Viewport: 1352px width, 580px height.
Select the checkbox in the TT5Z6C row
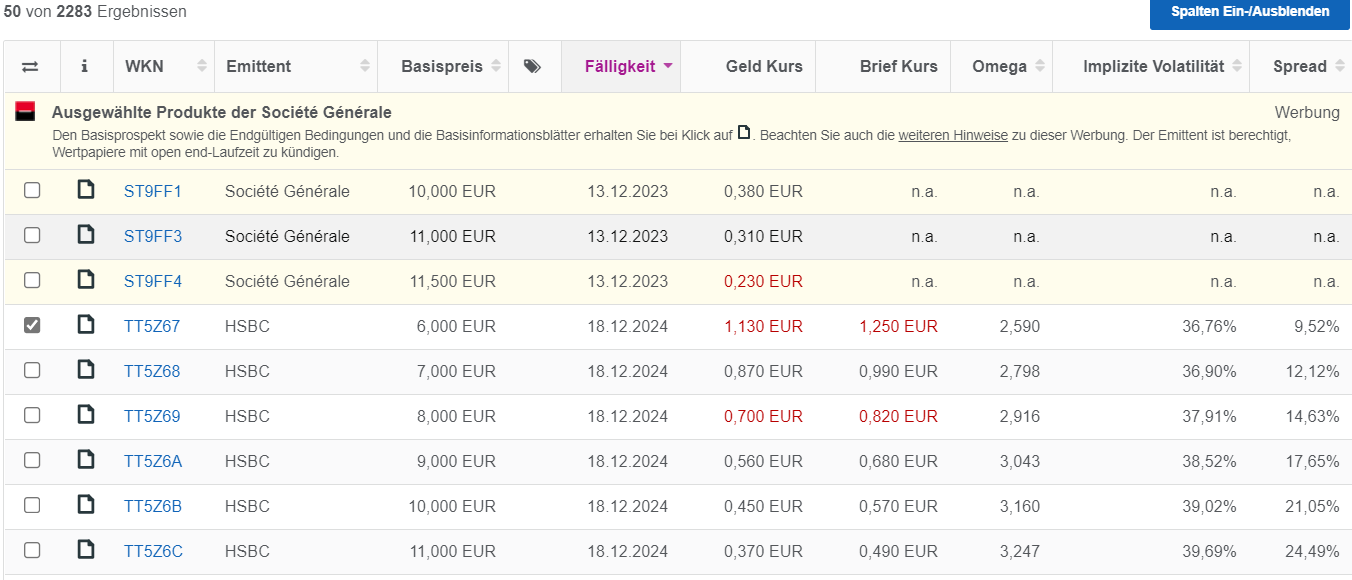pos(31,551)
